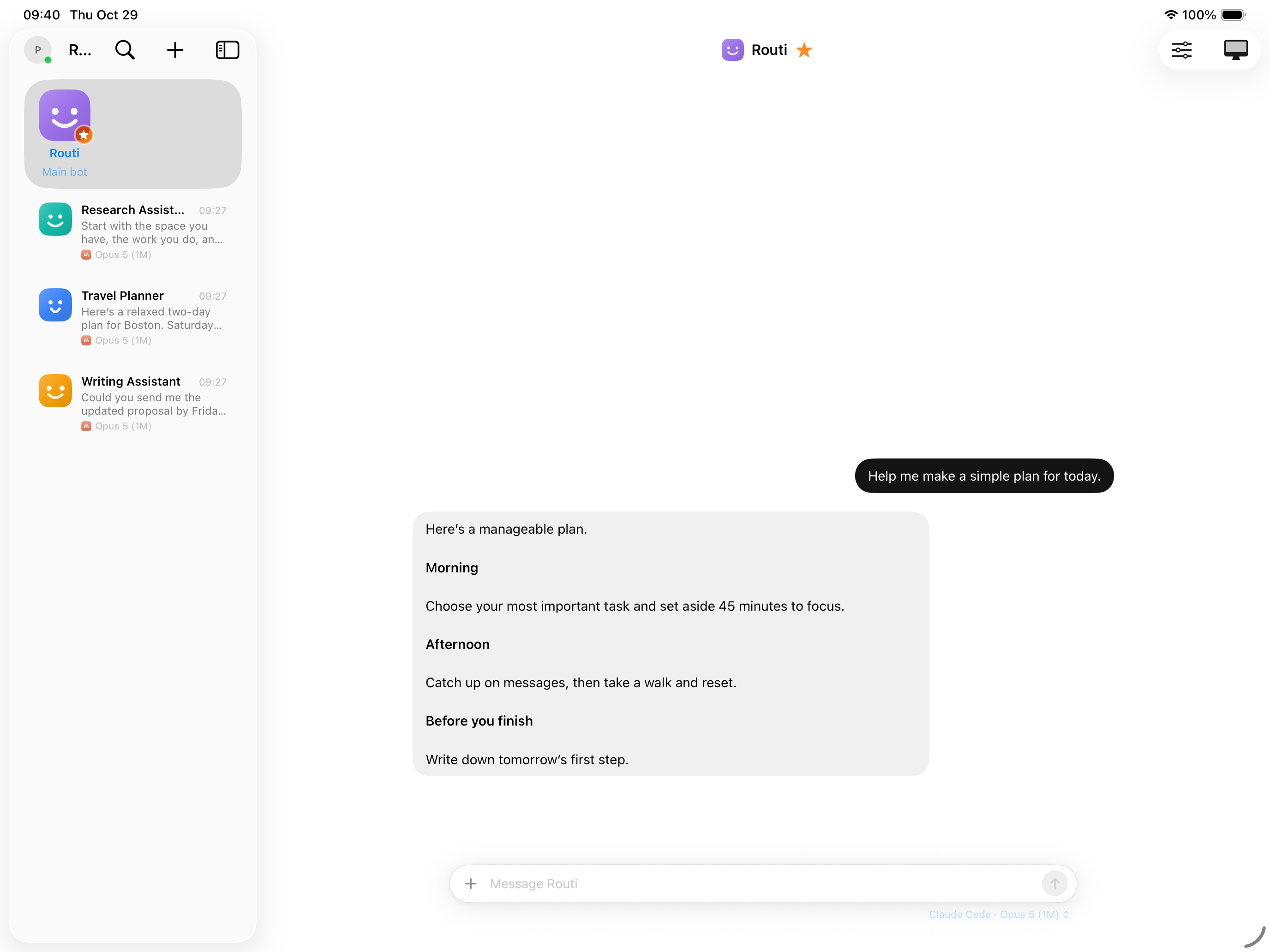
Task: Focus the Message Routi input field
Action: click(x=762, y=884)
